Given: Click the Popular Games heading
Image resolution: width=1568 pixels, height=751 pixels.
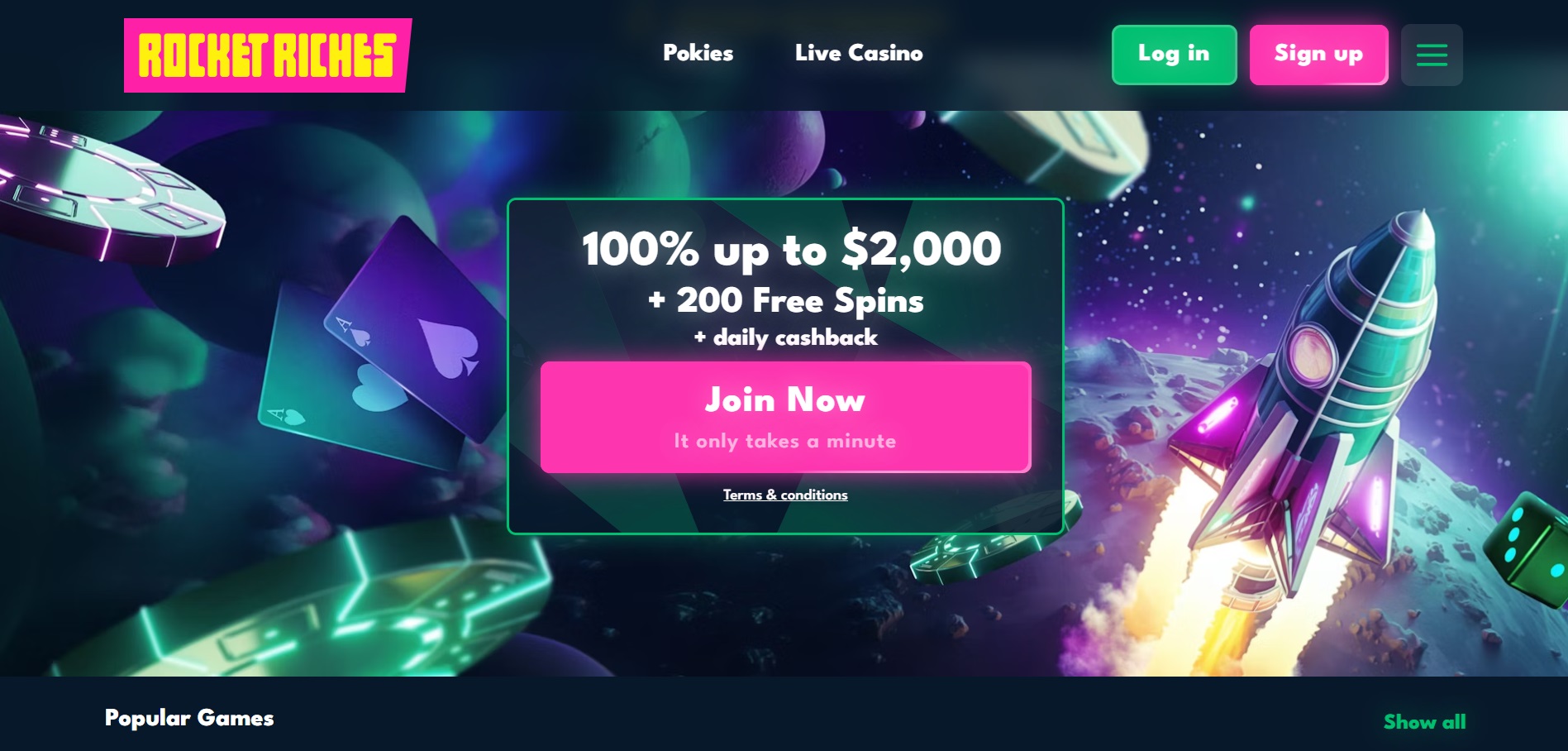Looking at the screenshot, I should tap(189, 718).
